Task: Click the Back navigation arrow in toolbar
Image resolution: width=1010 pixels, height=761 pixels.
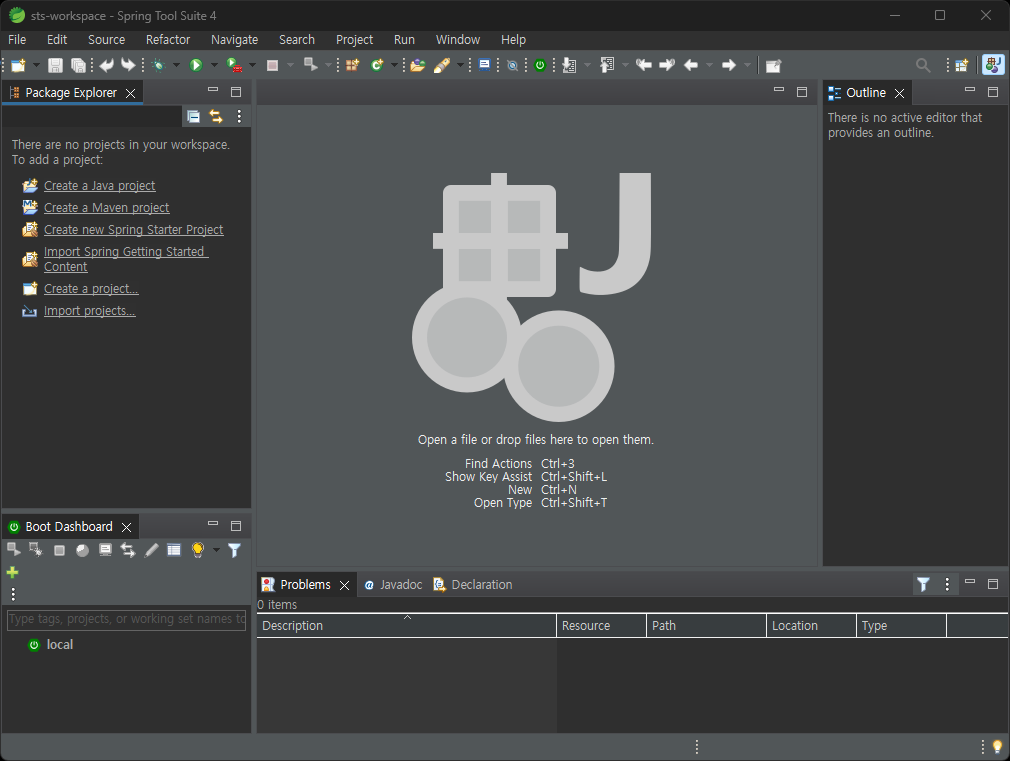Action: (x=691, y=65)
